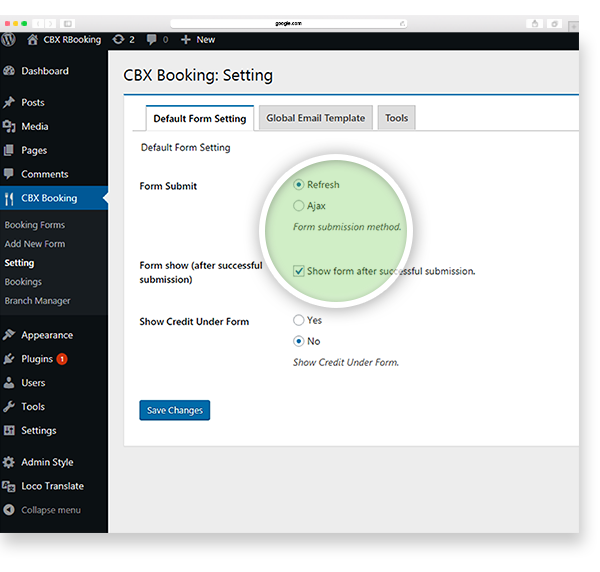Click the Plugins update count badge

(x=62, y=359)
